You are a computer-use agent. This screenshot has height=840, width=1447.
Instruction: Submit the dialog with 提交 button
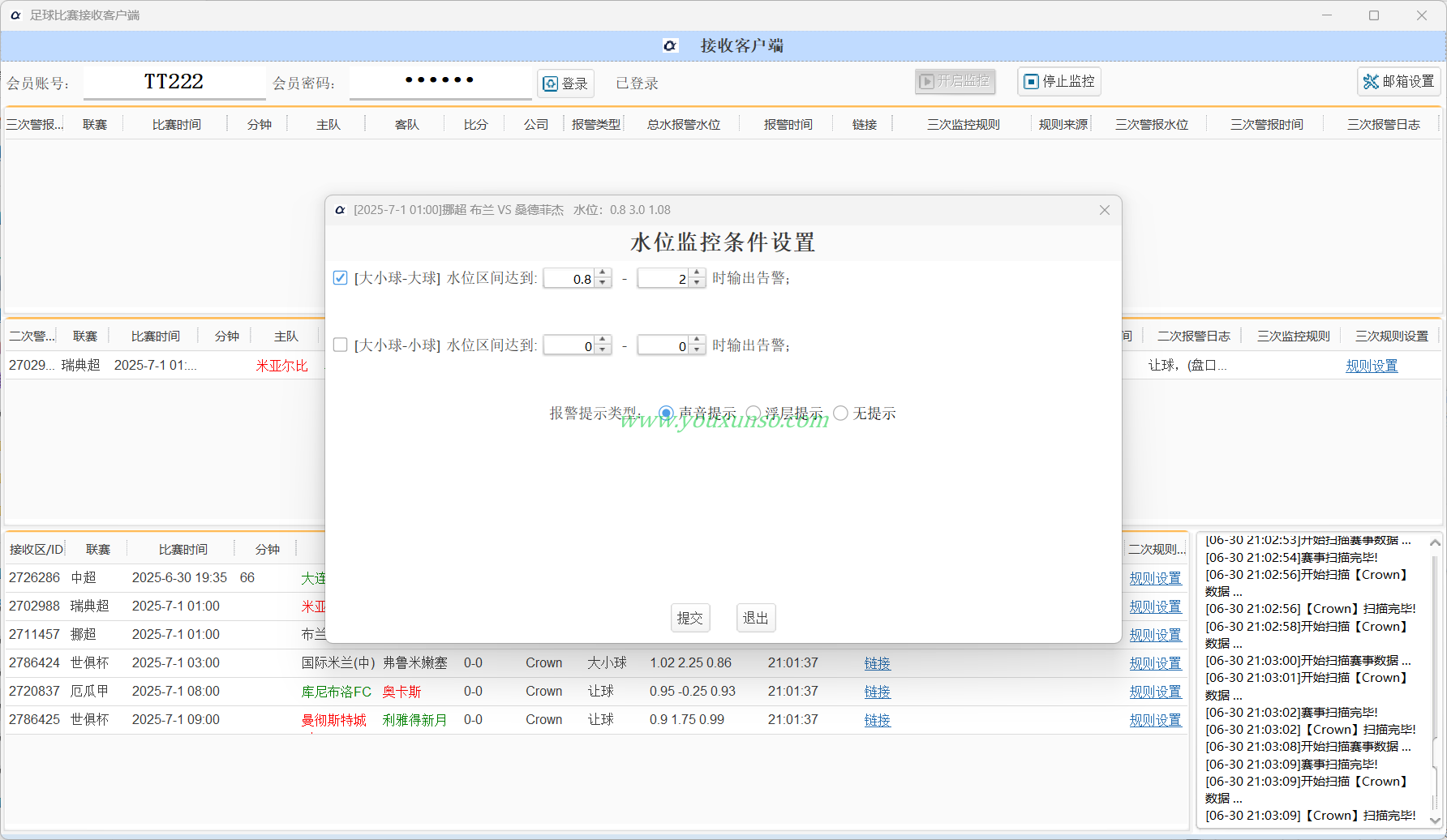pyautogui.click(x=690, y=618)
